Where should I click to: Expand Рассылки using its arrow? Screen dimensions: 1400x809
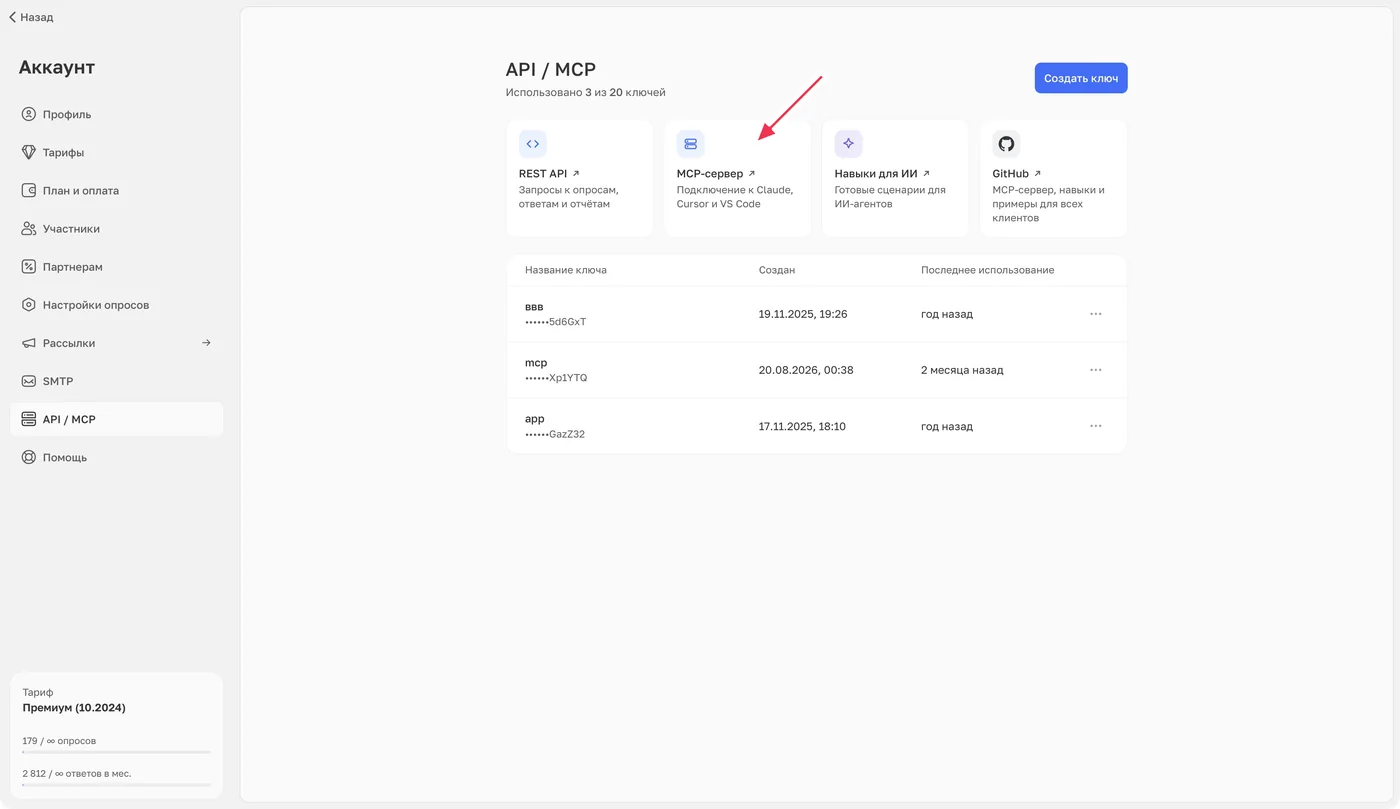tap(206, 343)
